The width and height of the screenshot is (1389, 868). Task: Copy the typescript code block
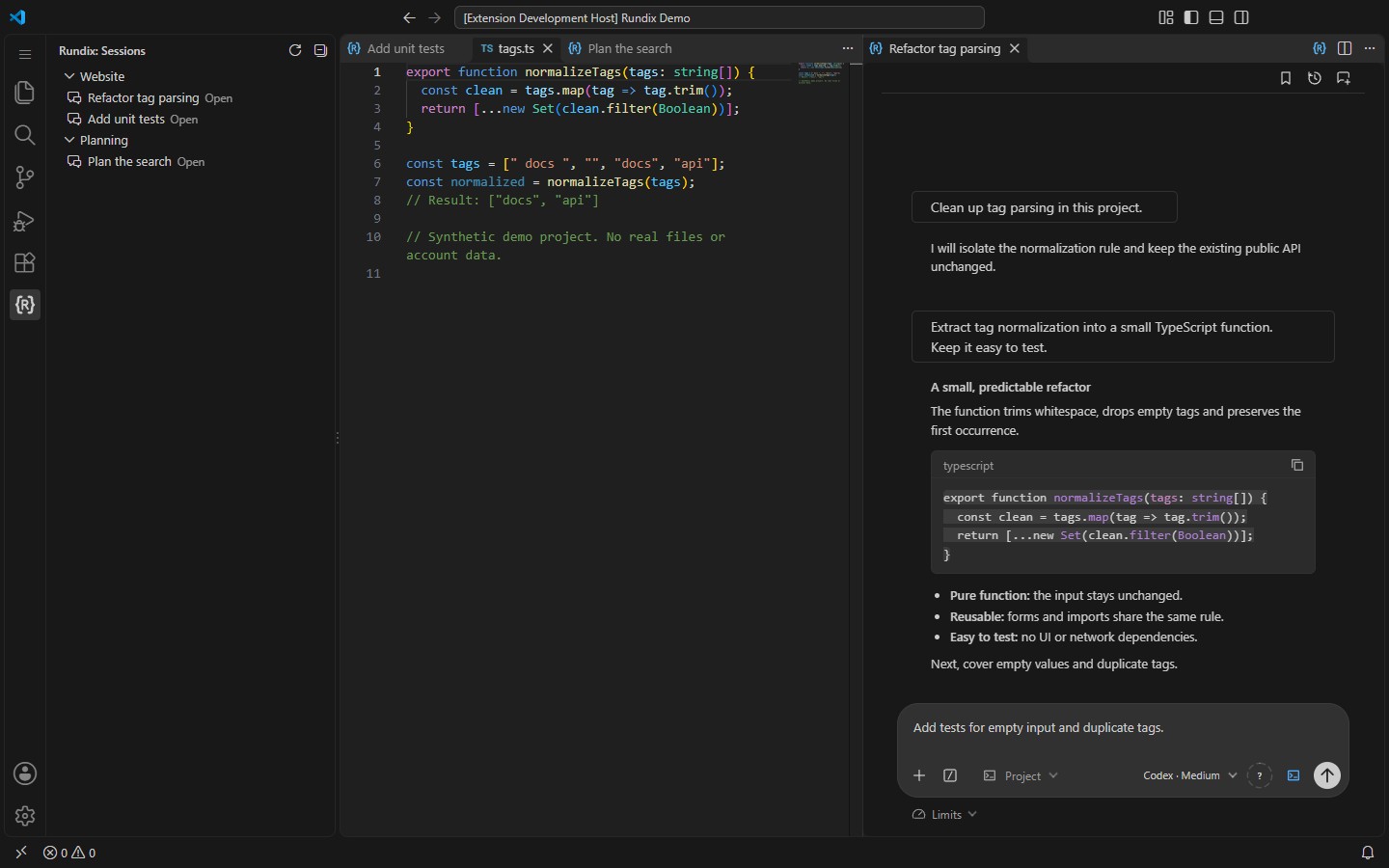1297,465
